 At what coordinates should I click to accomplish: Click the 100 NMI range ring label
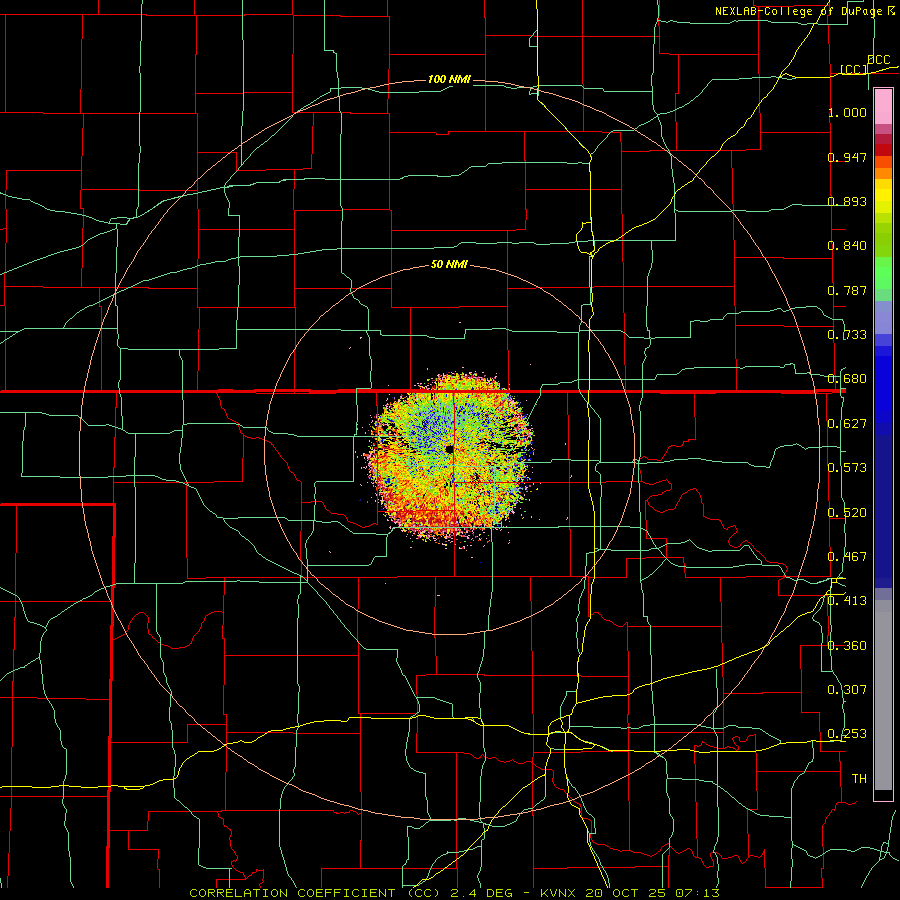(449, 79)
